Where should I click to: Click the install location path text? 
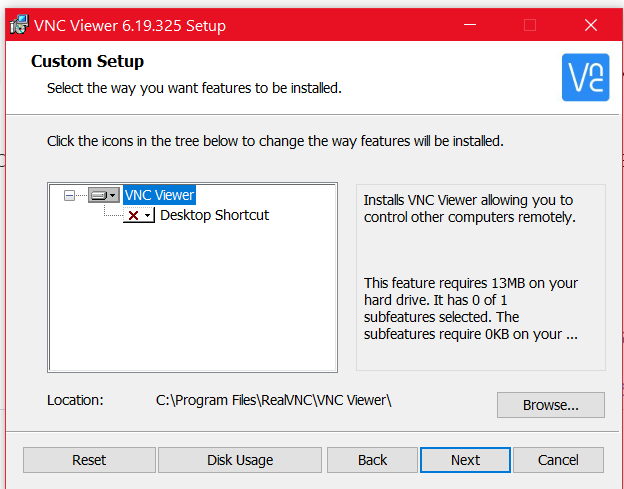coord(273,400)
